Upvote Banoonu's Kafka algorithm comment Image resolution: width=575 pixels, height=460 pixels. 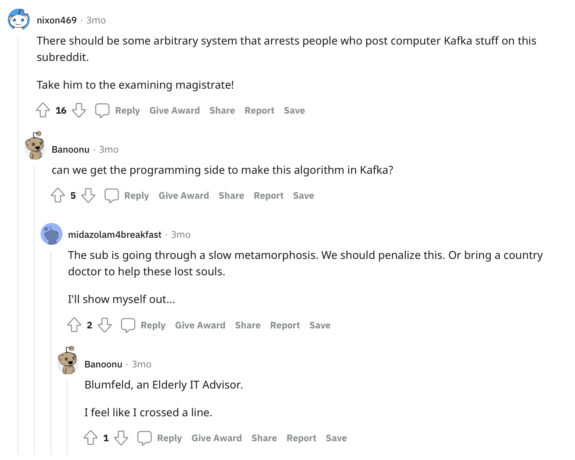[x=58, y=195]
